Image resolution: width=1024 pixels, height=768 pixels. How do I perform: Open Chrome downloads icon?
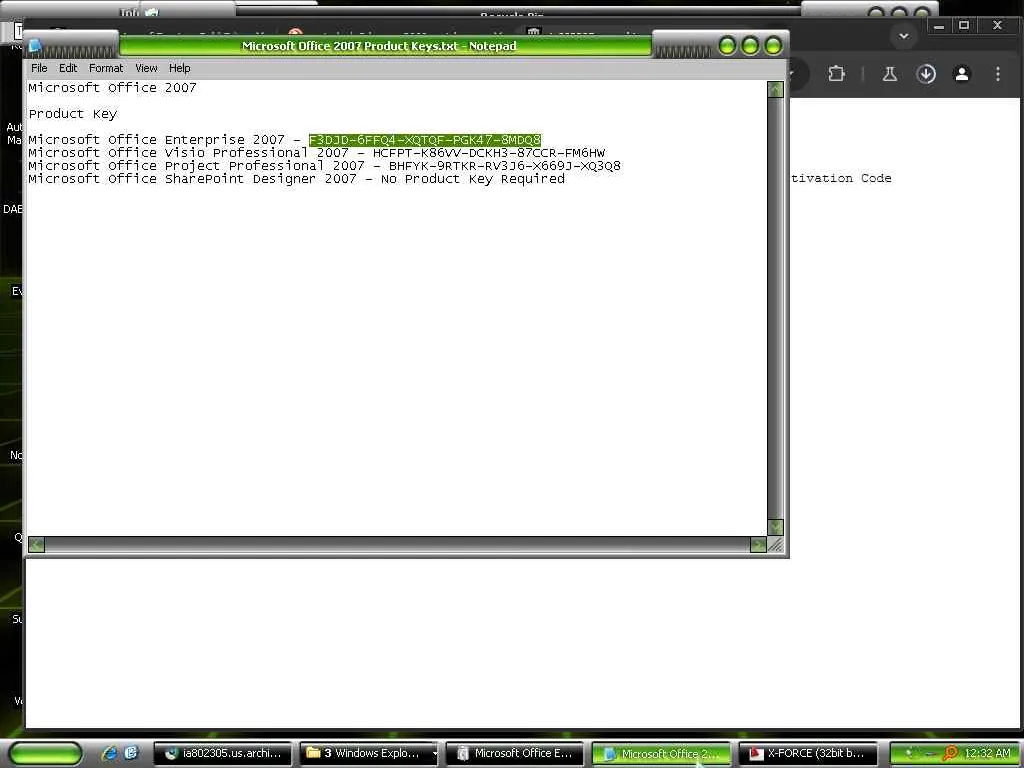pyautogui.click(x=926, y=74)
